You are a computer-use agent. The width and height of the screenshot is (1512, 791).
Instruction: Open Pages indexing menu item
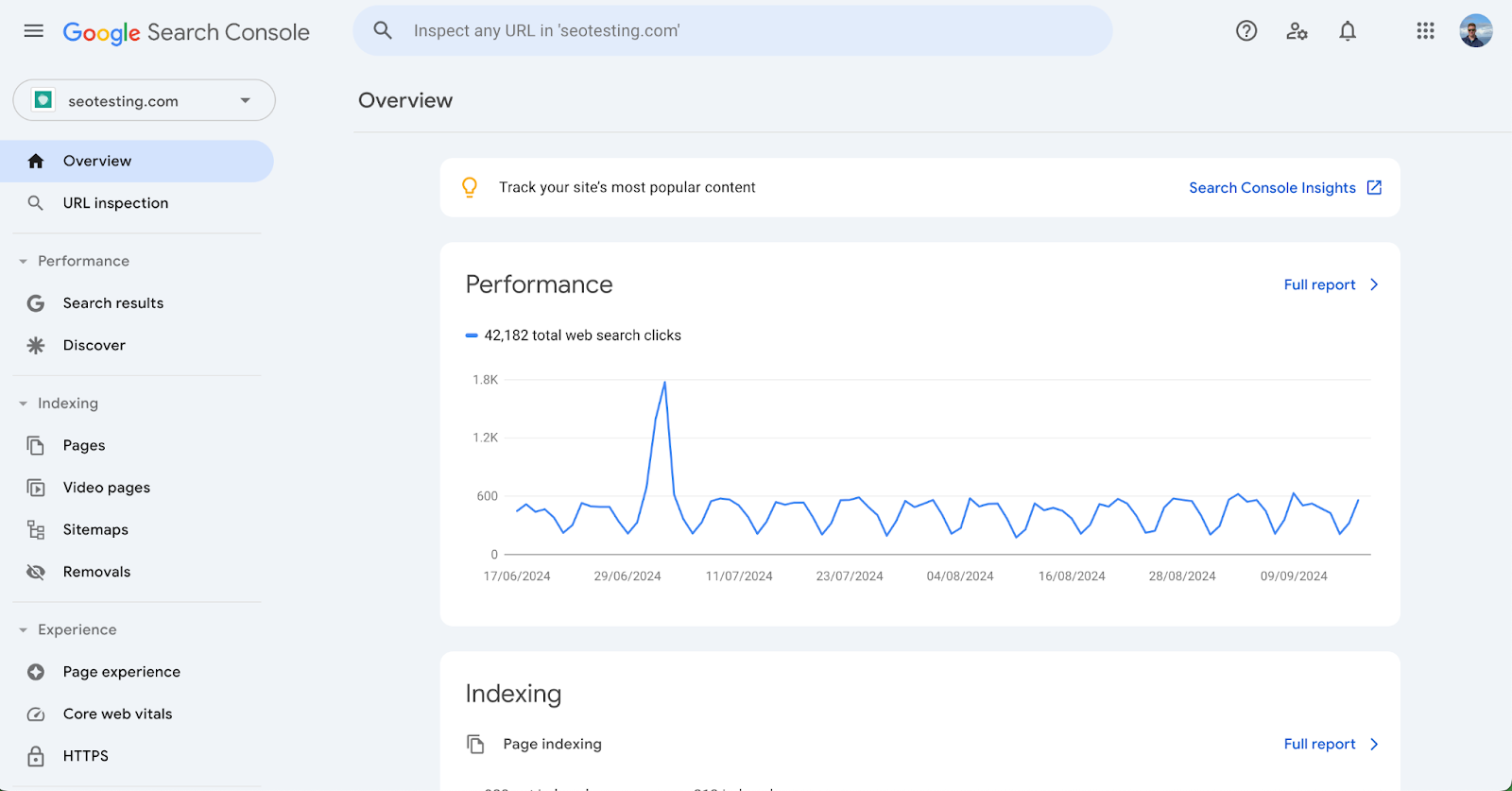[x=137, y=445]
